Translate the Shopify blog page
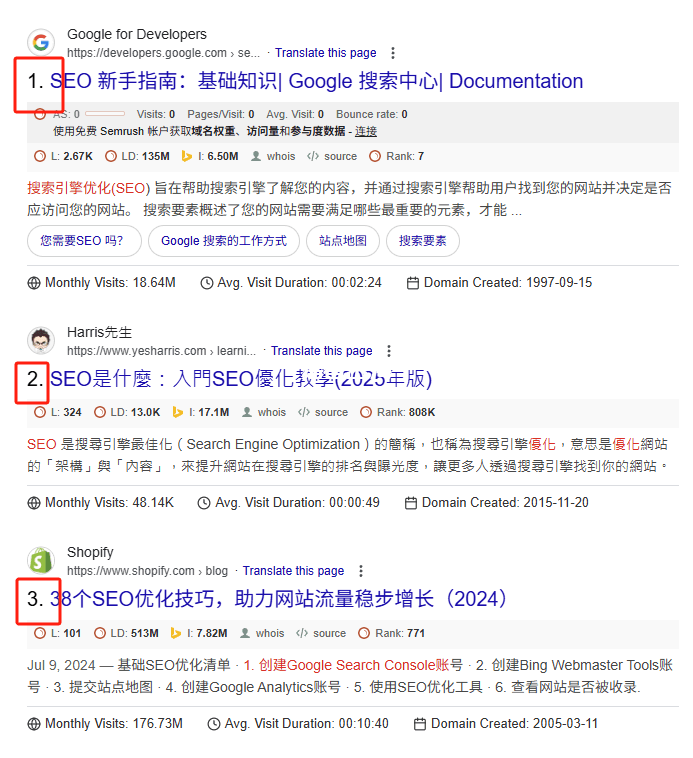Screen dimensions: 693x758 [293, 571]
